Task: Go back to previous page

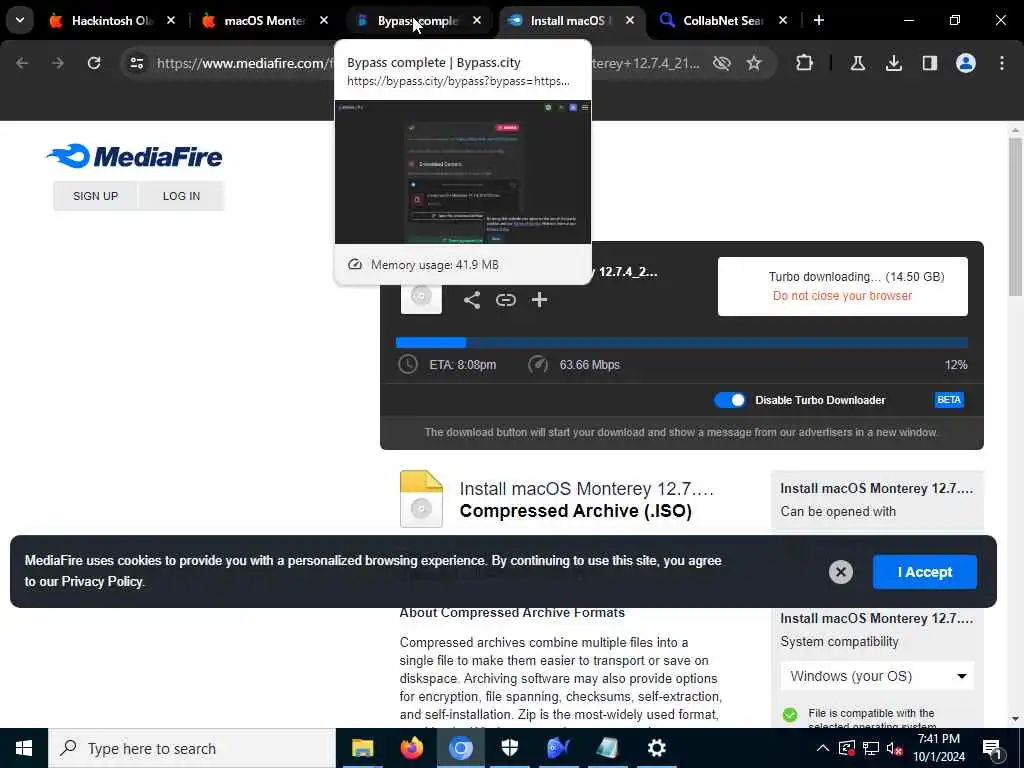Action: tap(22, 63)
